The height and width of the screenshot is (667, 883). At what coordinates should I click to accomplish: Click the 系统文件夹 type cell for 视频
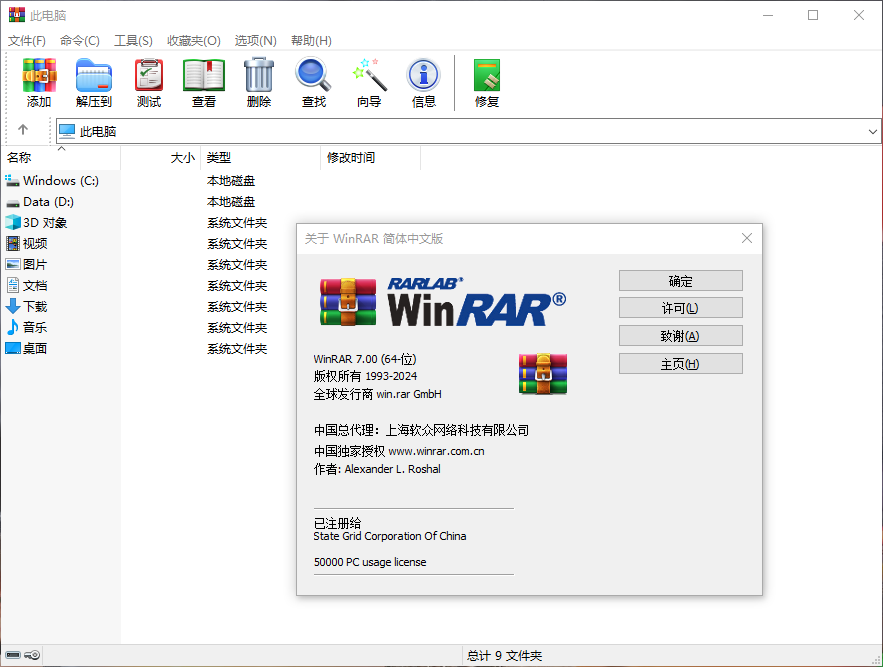[237, 244]
